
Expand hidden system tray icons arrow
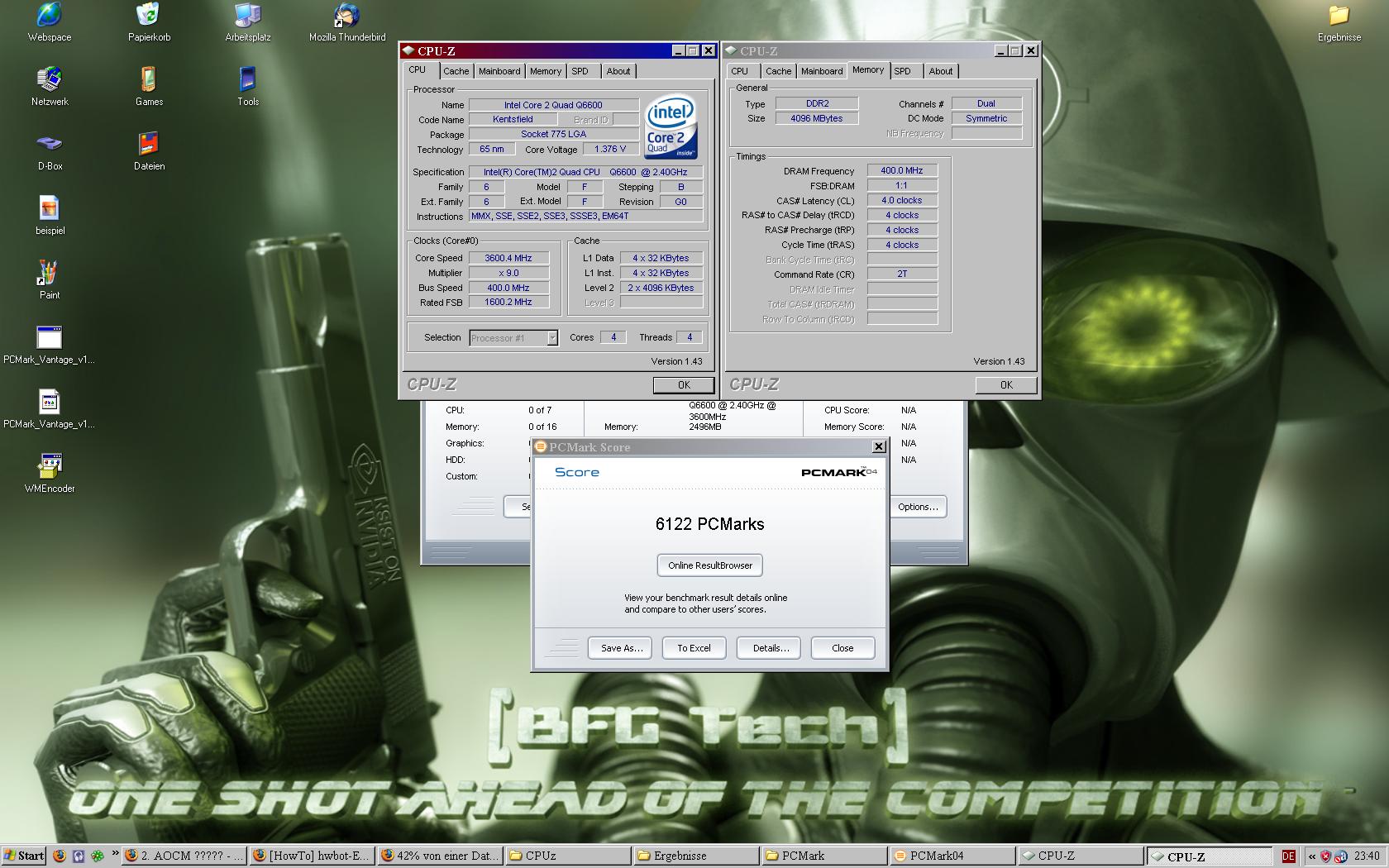(1311, 856)
